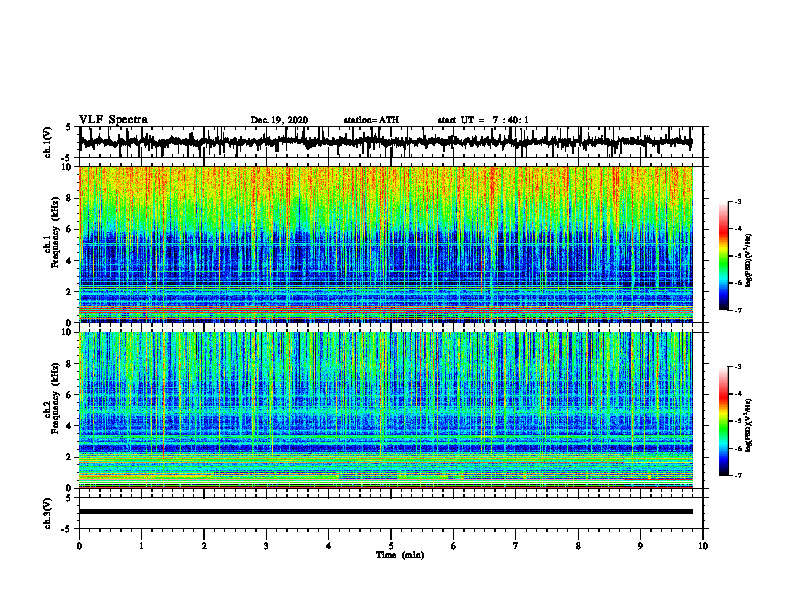Screen dimensions: 792x612
Task: Click inside the ch.2 spectrogram panel
Action: (x=385, y=410)
